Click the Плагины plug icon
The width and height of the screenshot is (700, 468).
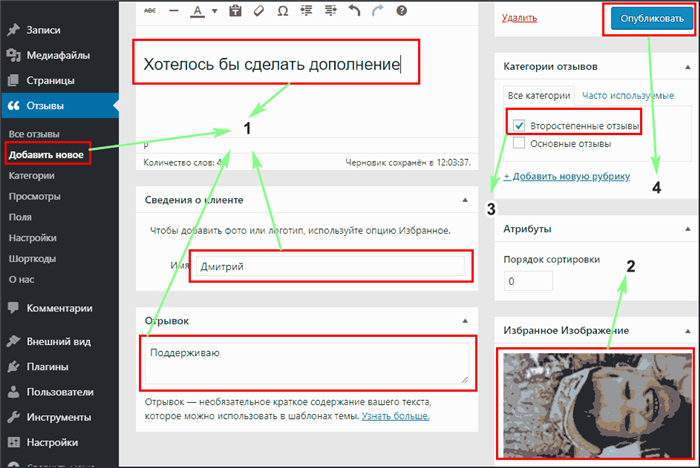point(13,367)
